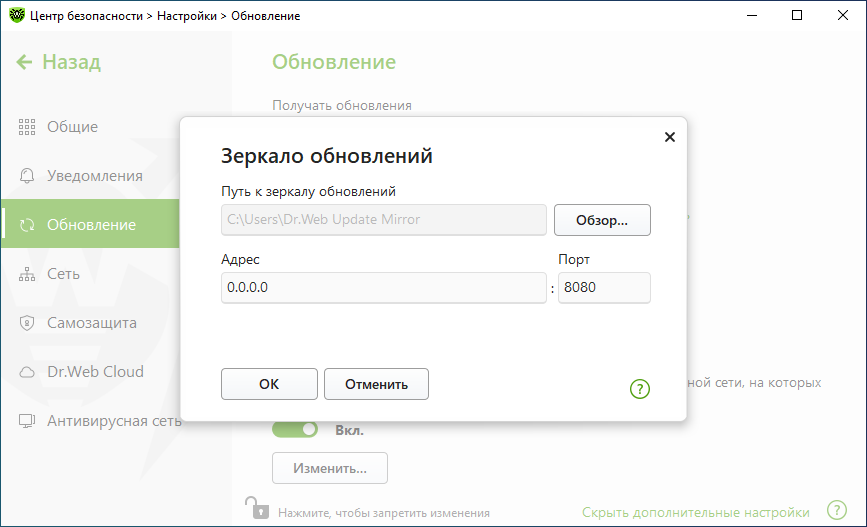The height and width of the screenshot is (527, 867).
Task: Click the Сеть network icon
Action: point(27,274)
